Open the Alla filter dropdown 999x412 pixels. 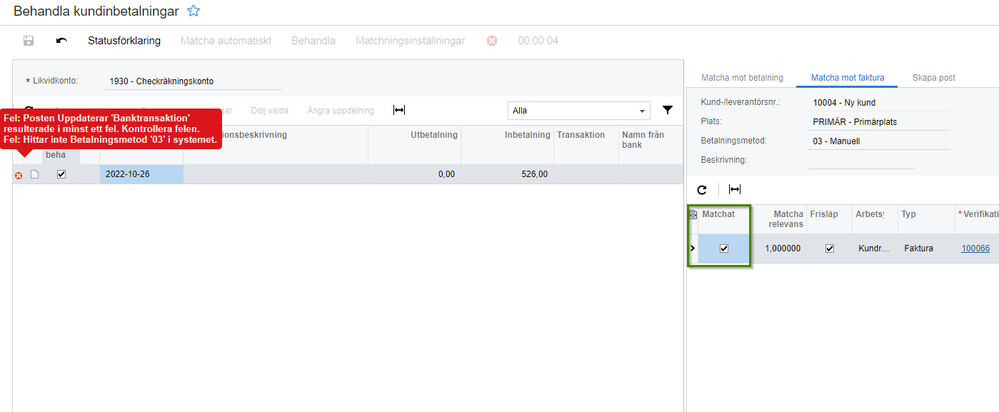pyautogui.click(x=579, y=110)
